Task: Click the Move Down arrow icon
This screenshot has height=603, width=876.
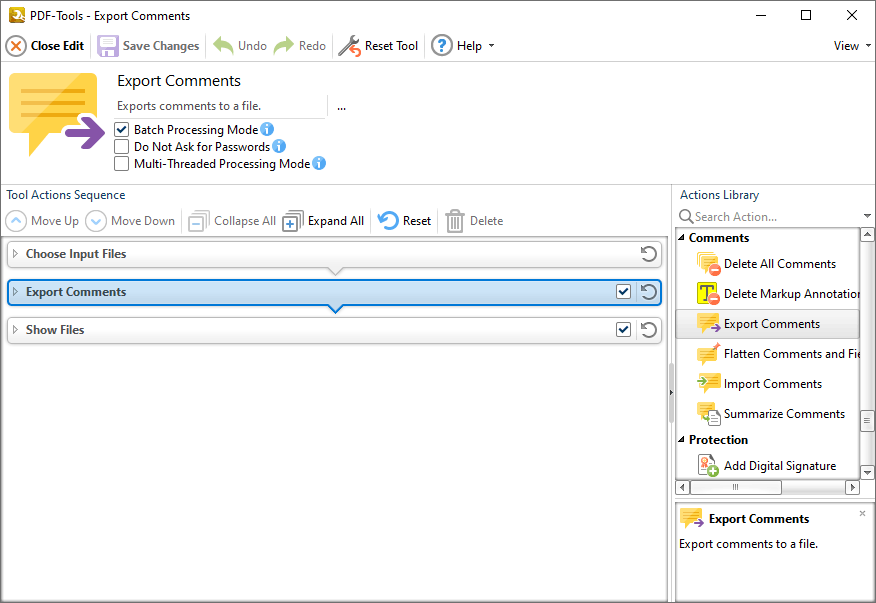Action: (x=96, y=221)
